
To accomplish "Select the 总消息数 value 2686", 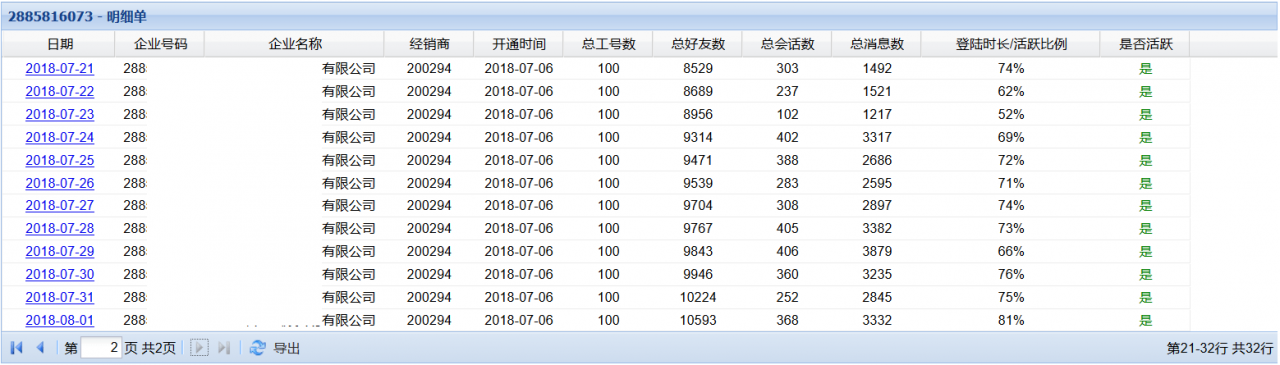I will pos(877,160).
